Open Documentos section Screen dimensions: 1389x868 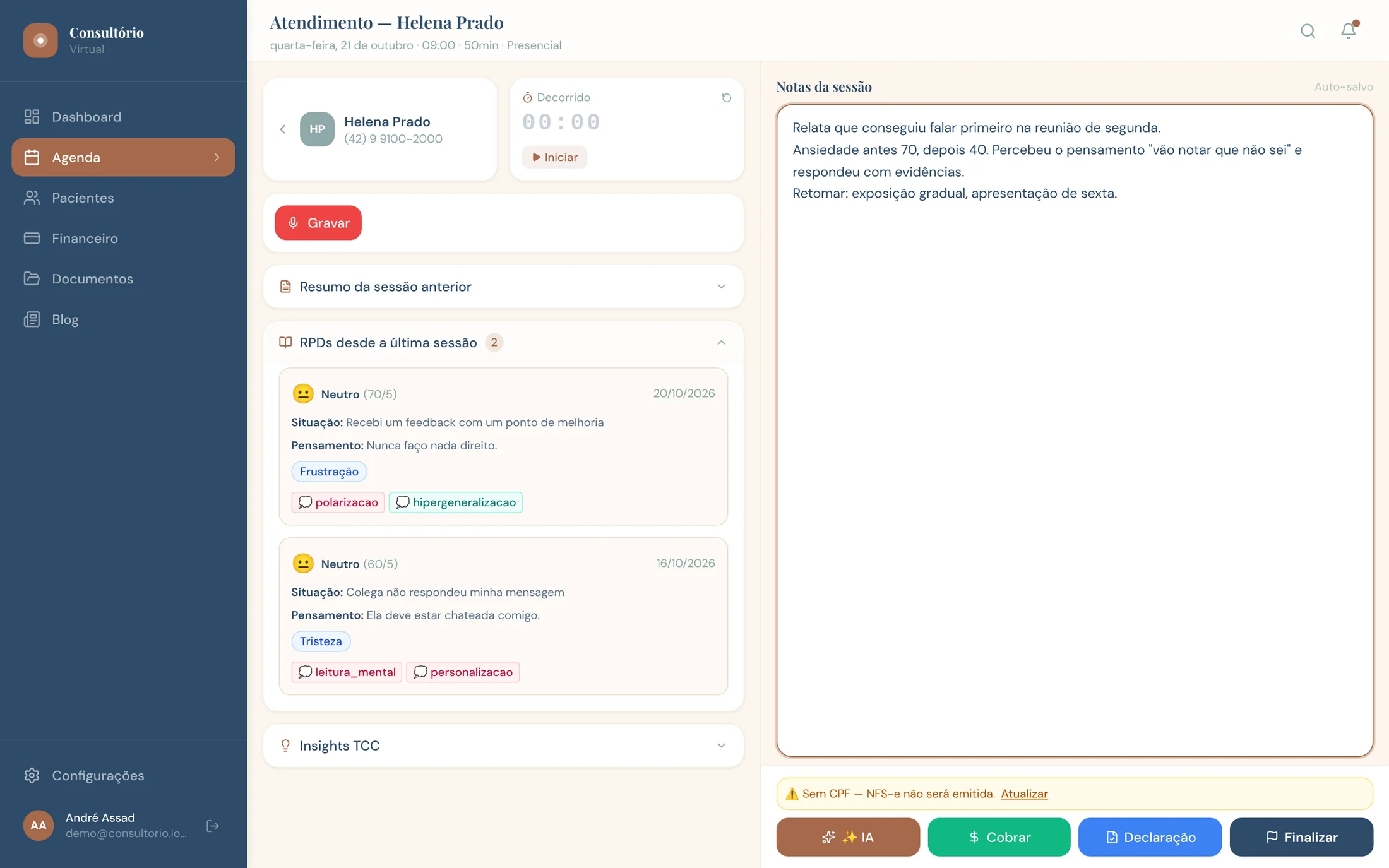(x=123, y=278)
